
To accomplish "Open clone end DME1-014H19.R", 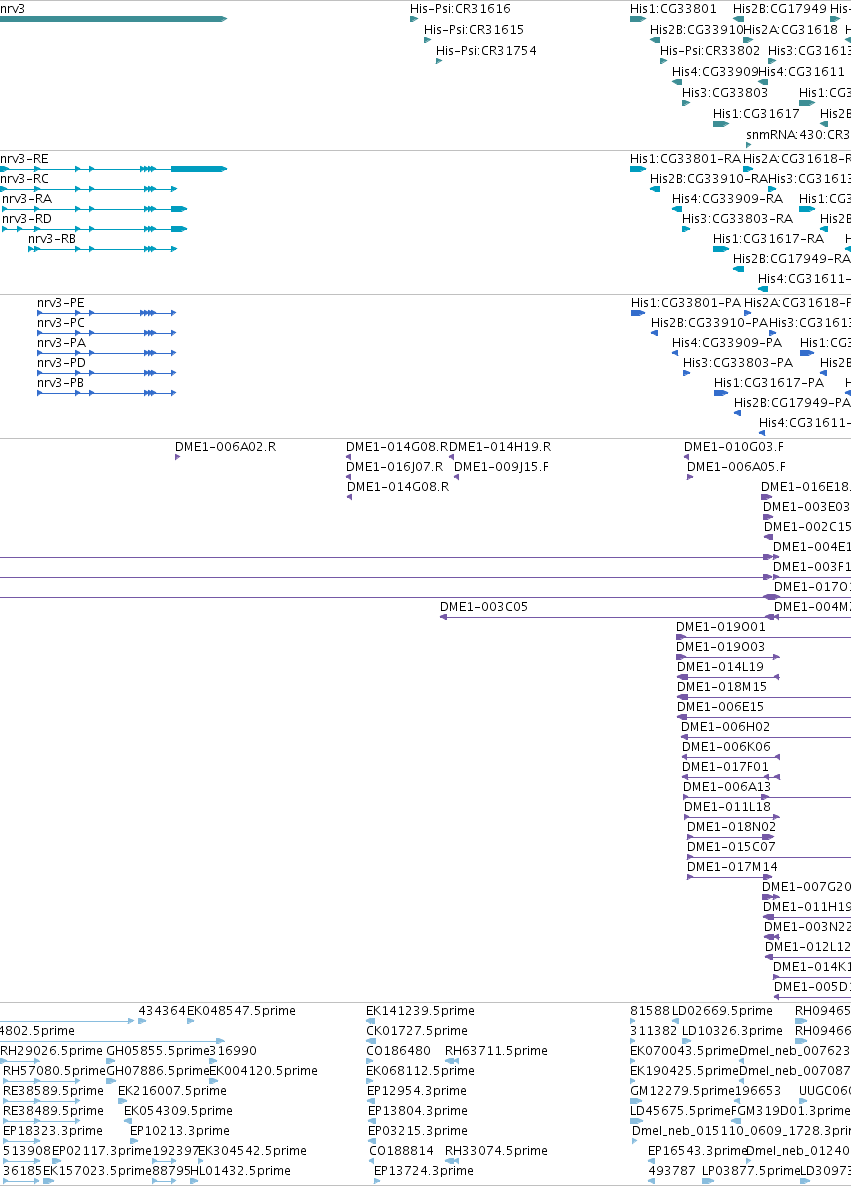I will pos(500,447).
